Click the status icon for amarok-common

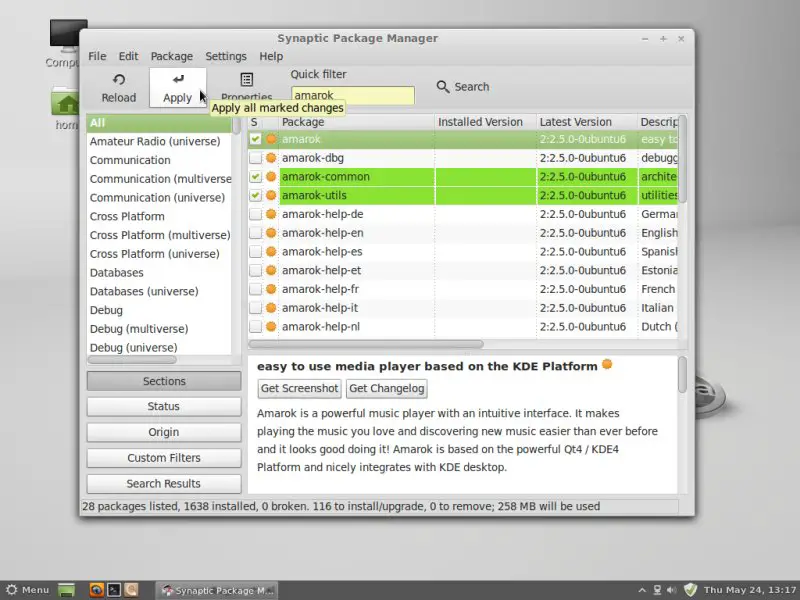[x=271, y=177]
